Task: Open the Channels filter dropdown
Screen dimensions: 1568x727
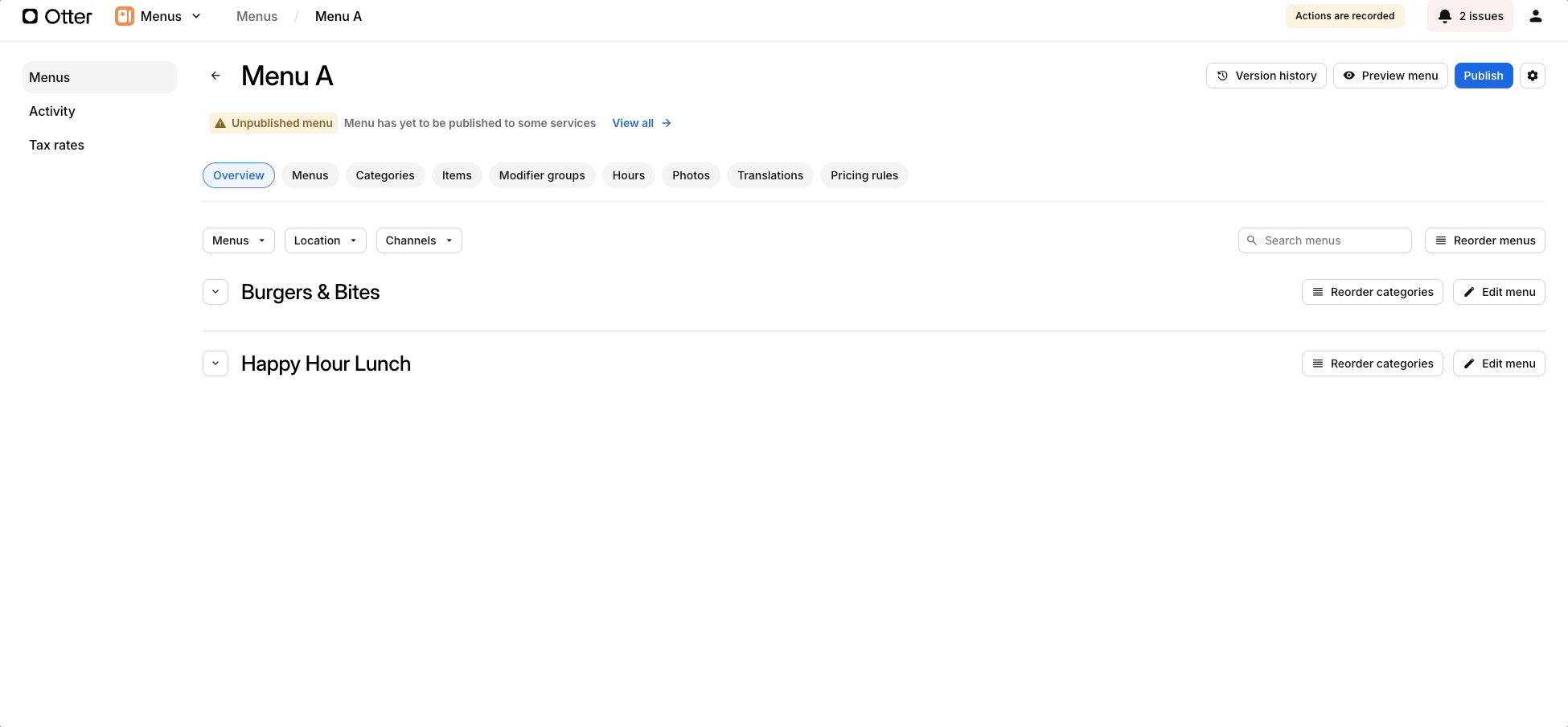Action: coord(418,240)
